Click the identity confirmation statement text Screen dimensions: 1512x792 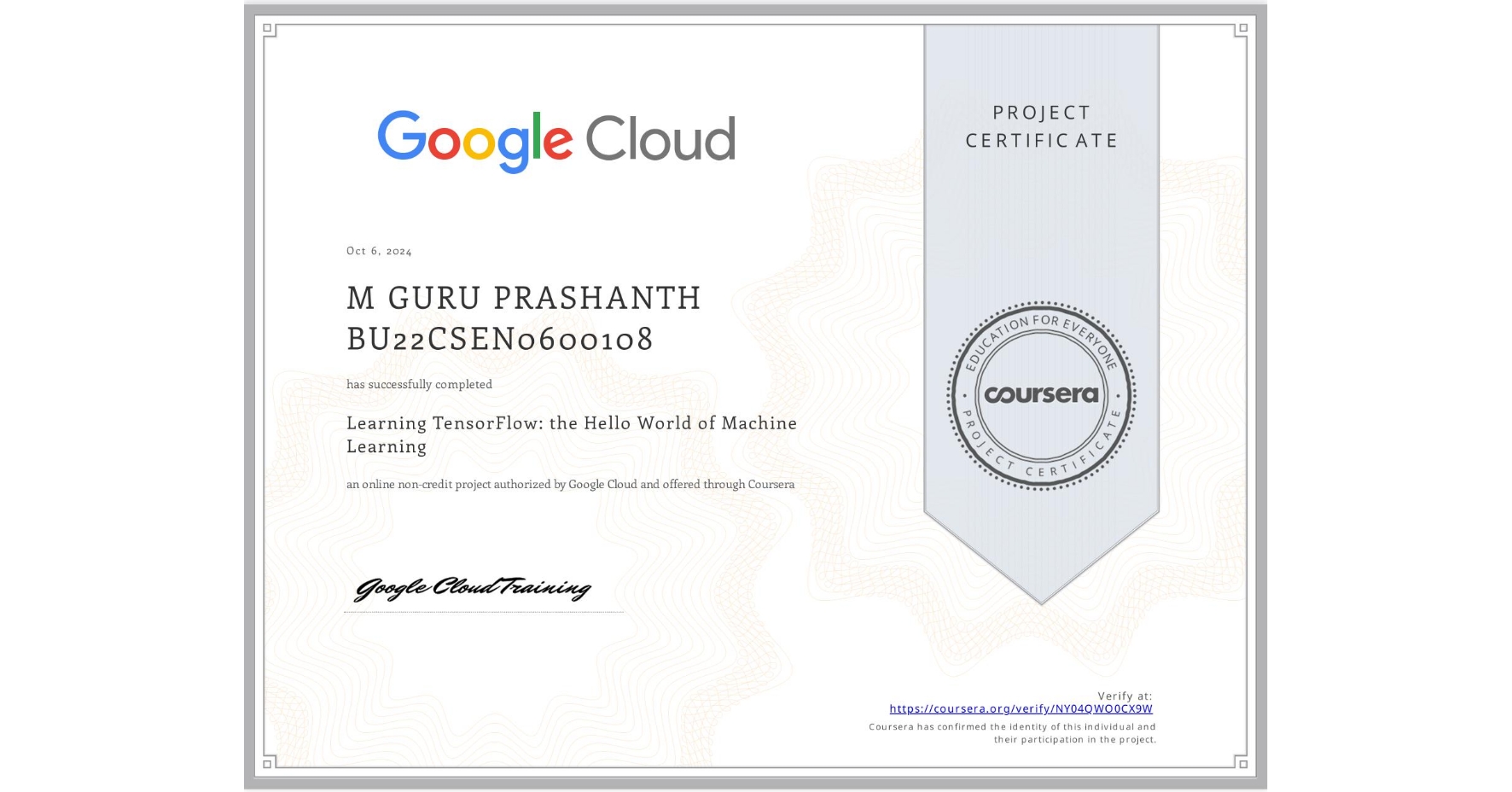[x=1011, y=732]
